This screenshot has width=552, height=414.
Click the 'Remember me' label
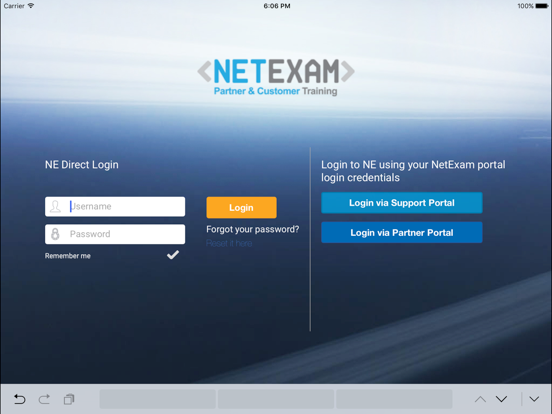click(68, 256)
